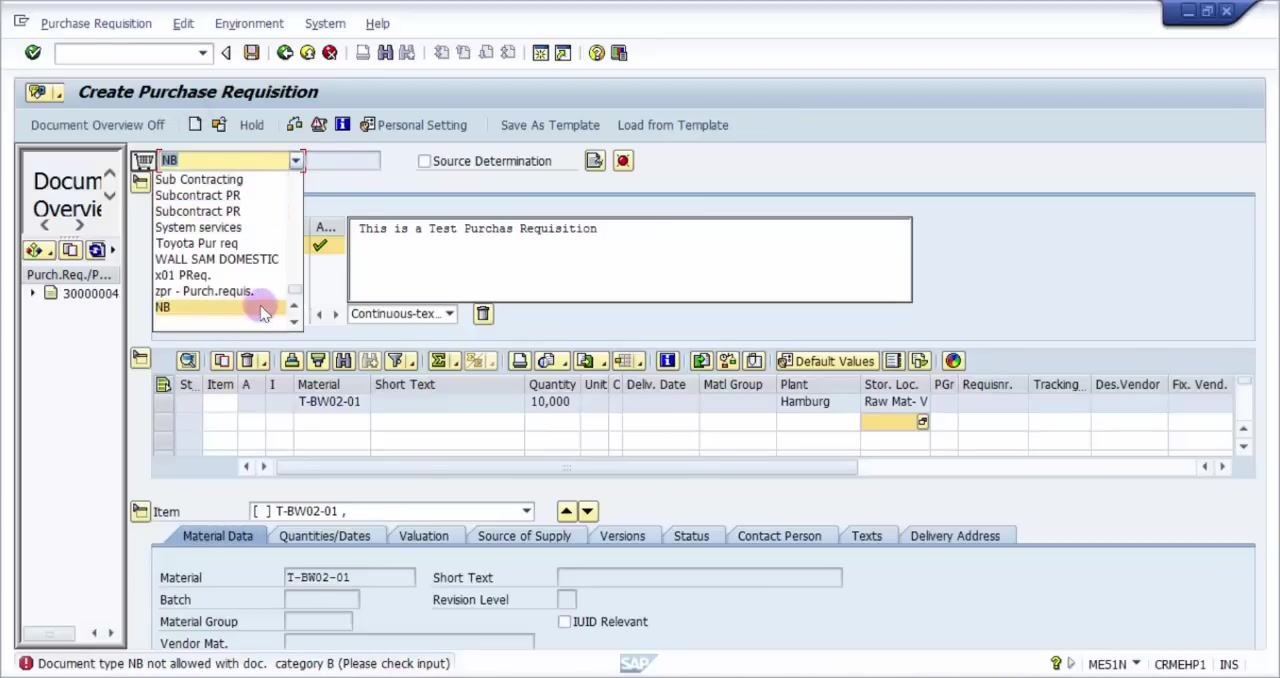Viewport: 1280px width, 678px height.
Task: Click the dropdown list scroll down arrow
Action: [294, 322]
